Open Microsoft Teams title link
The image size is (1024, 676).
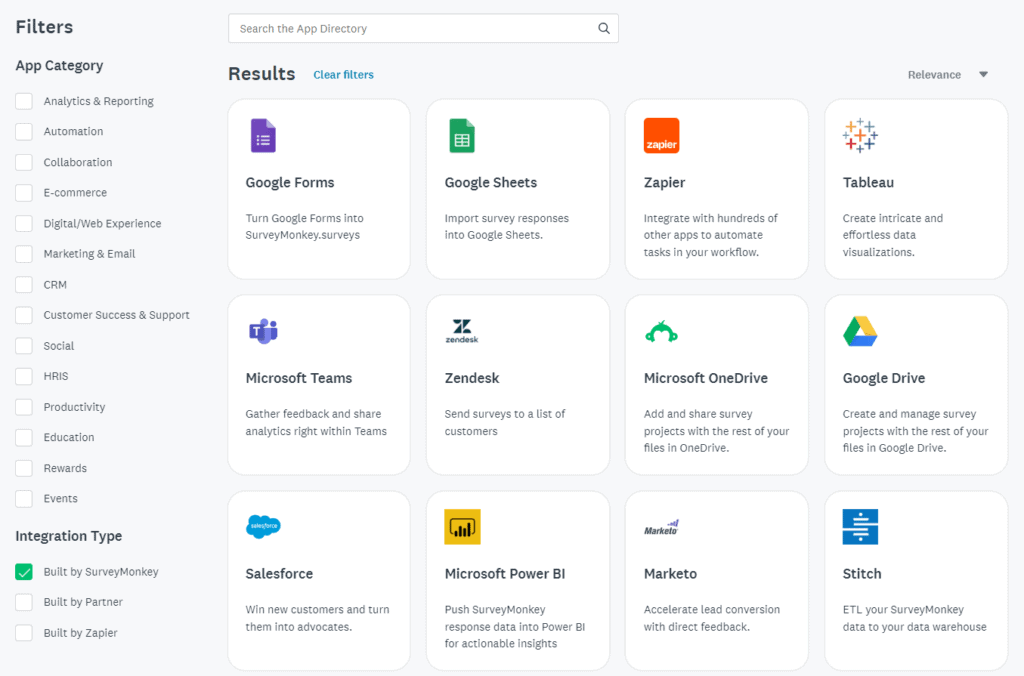(298, 378)
